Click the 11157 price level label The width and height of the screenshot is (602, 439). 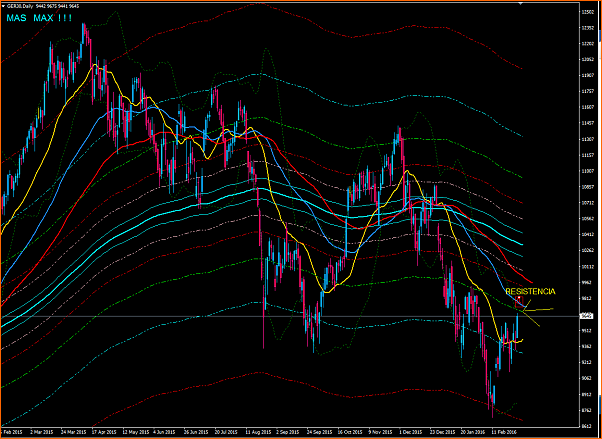(586, 155)
